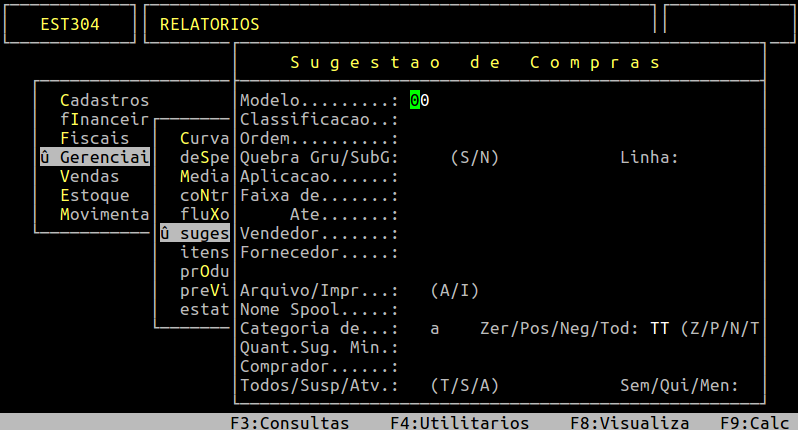Click the Zer/Pos/Neg/Tod TT value
The height and width of the screenshot is (430, 798).
tap(660, 329)
